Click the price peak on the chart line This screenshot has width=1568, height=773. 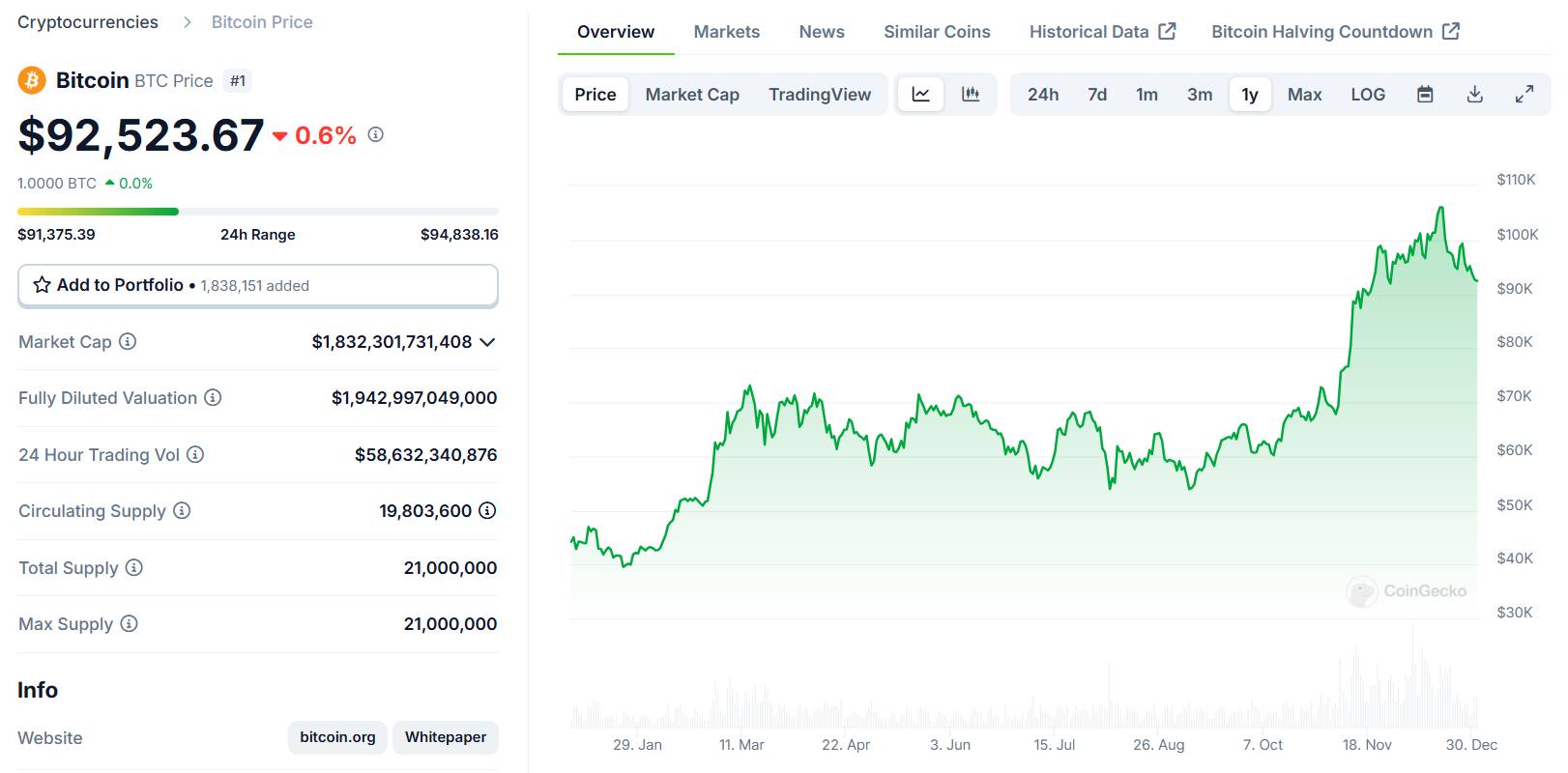1441,208
